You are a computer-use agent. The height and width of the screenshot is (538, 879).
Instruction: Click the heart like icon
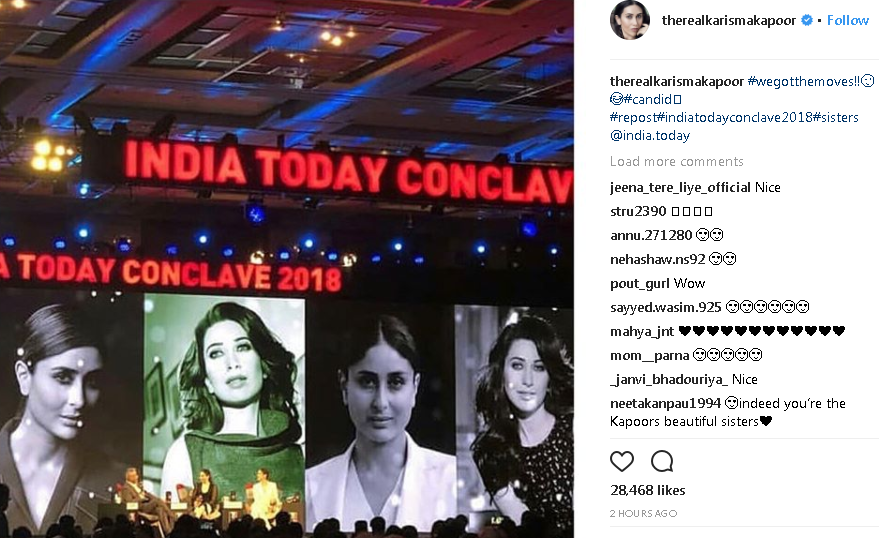tap(622, 461)
